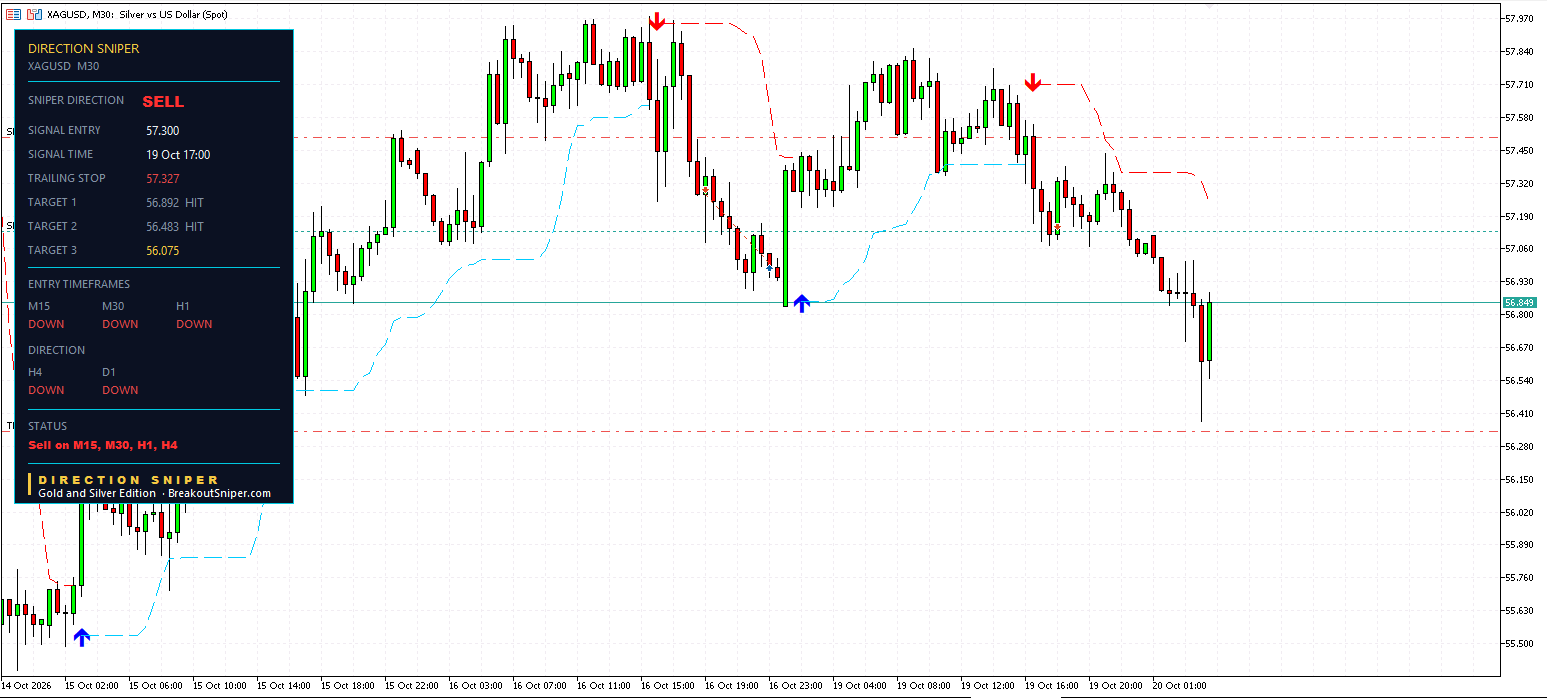Viewport: 1547px width, 698px height.
Task: Select the blue buy arrow near 15 Oct 02:00
Action: tap(81, 636)
